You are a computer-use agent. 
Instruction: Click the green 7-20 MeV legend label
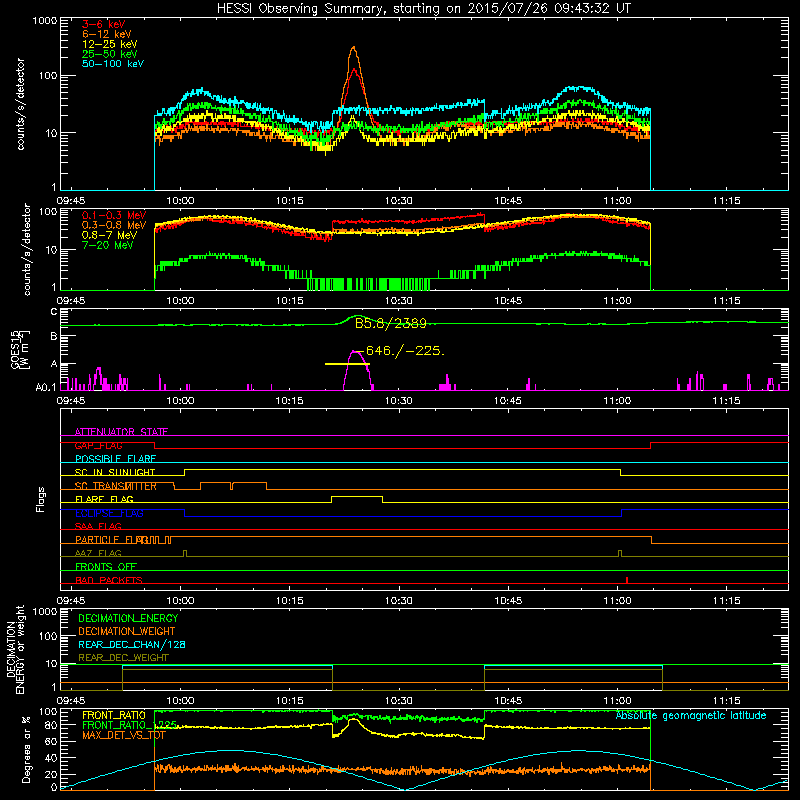click(x=108, y=245)
